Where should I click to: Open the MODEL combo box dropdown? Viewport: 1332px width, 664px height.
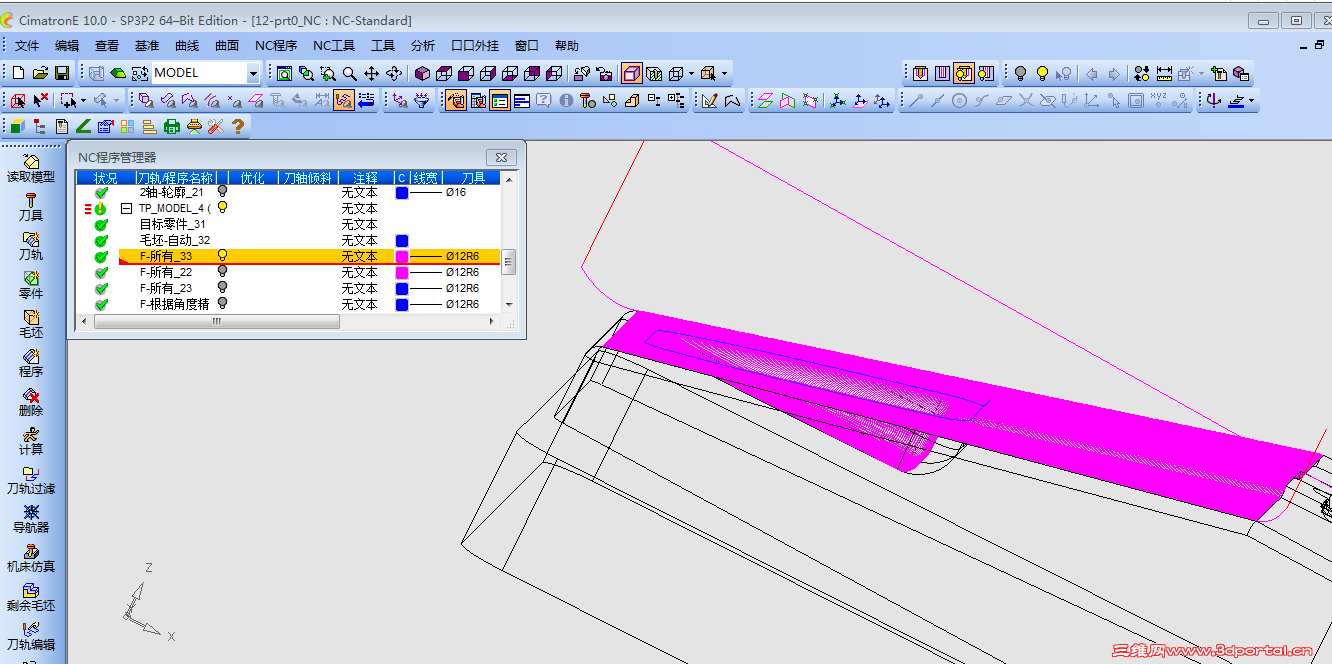(253, 73)
